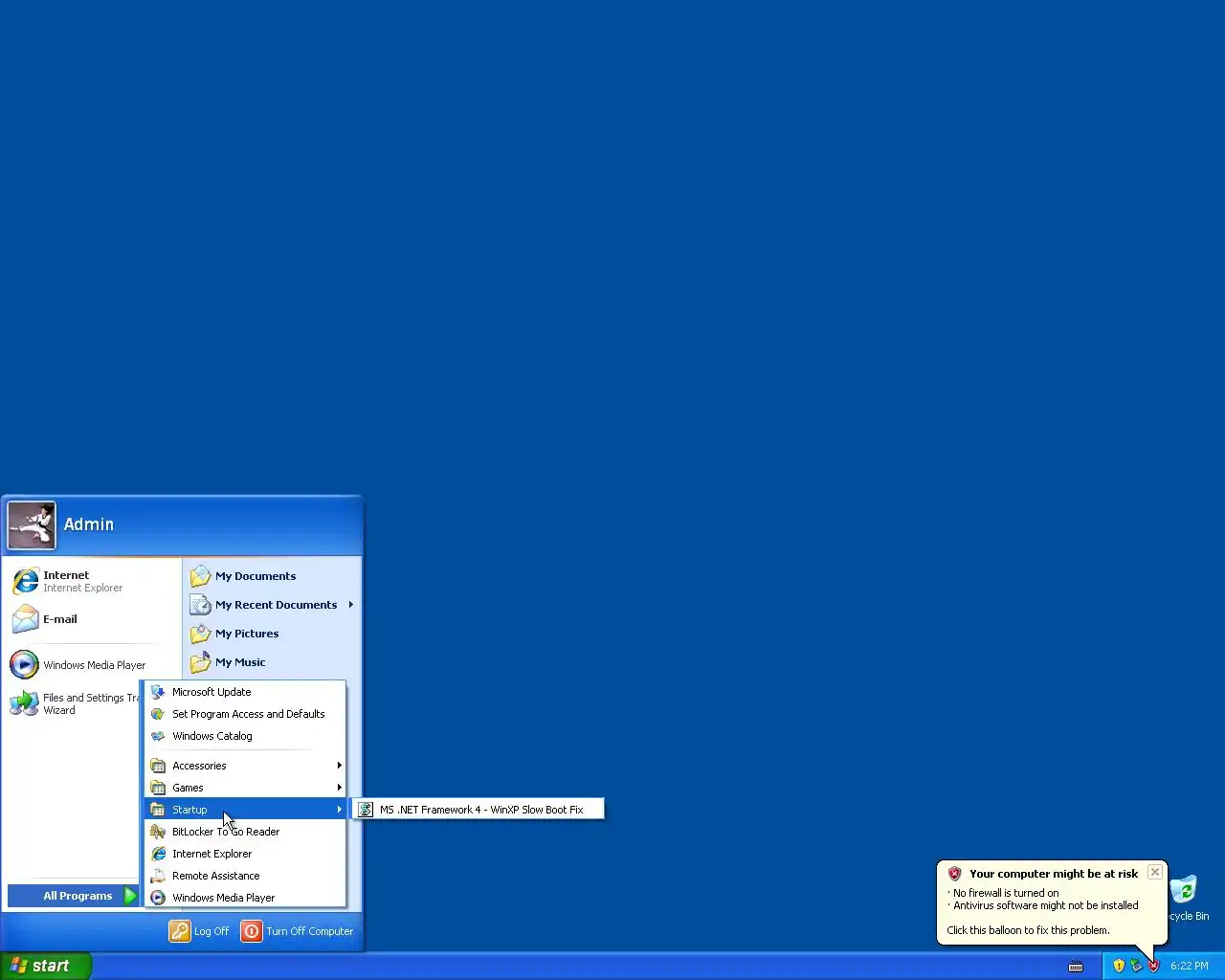This screenshot has height=980, width=1225.
Task: Click the .NET Framework Slow Boot Fix icon
Action: coord(365,810)
